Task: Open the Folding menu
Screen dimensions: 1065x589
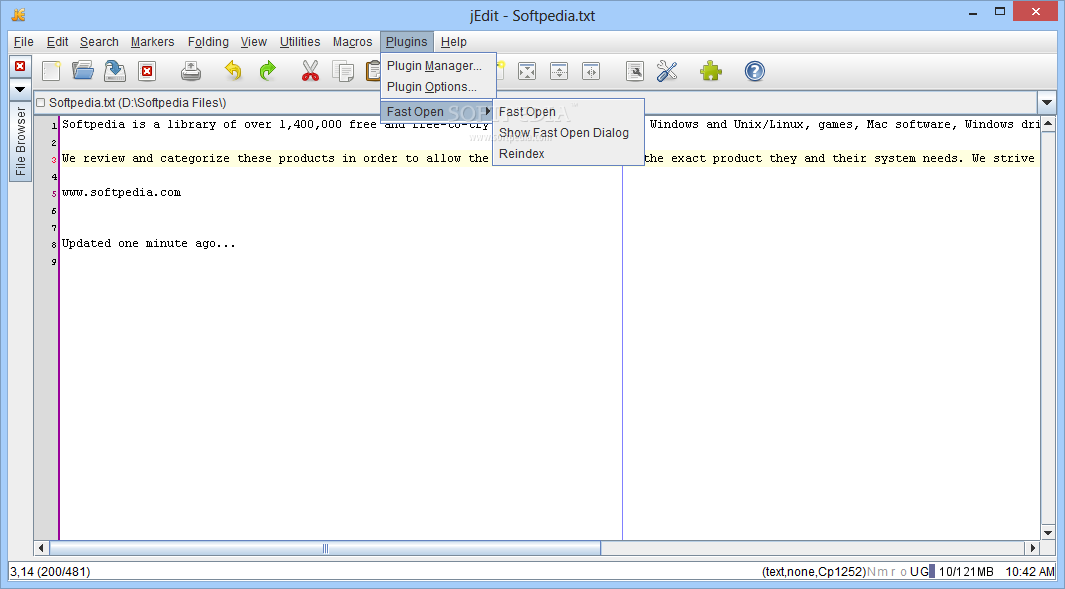Action: point(208,42)
